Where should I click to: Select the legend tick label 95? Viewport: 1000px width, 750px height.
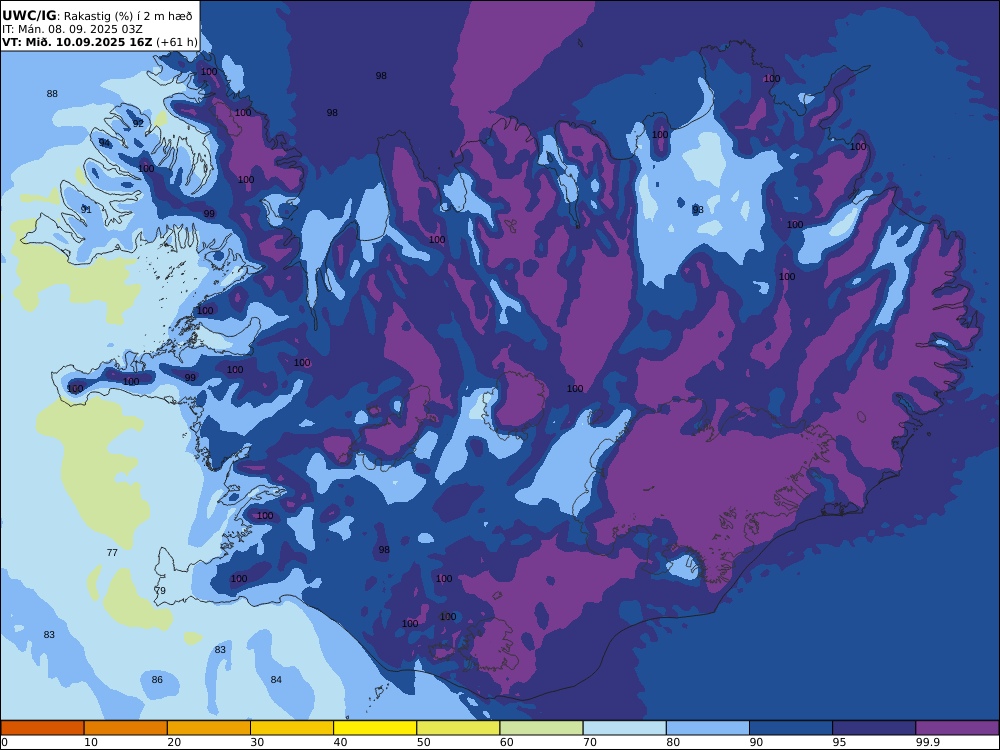(x=839, y=742)
